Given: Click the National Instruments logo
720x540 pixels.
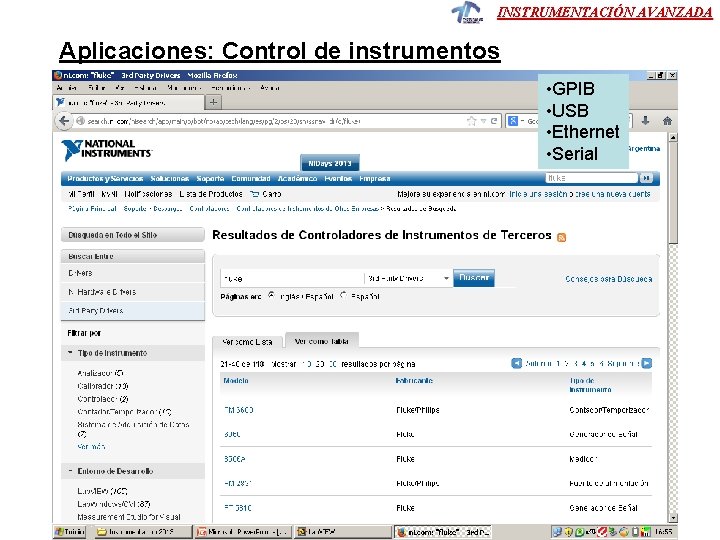Looking at the screenshot, I should pos(107,150).
